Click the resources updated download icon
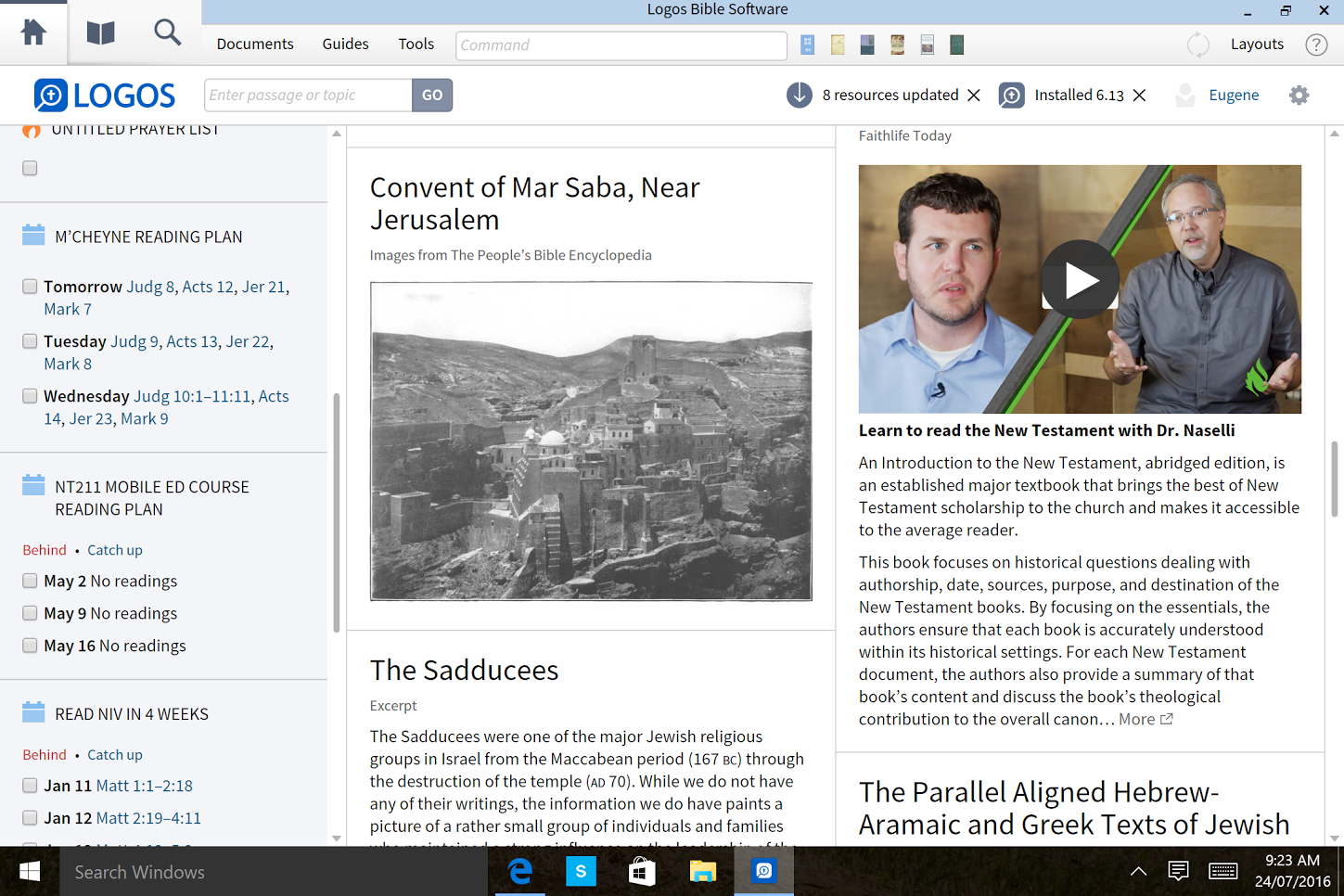 pos(800,95)
